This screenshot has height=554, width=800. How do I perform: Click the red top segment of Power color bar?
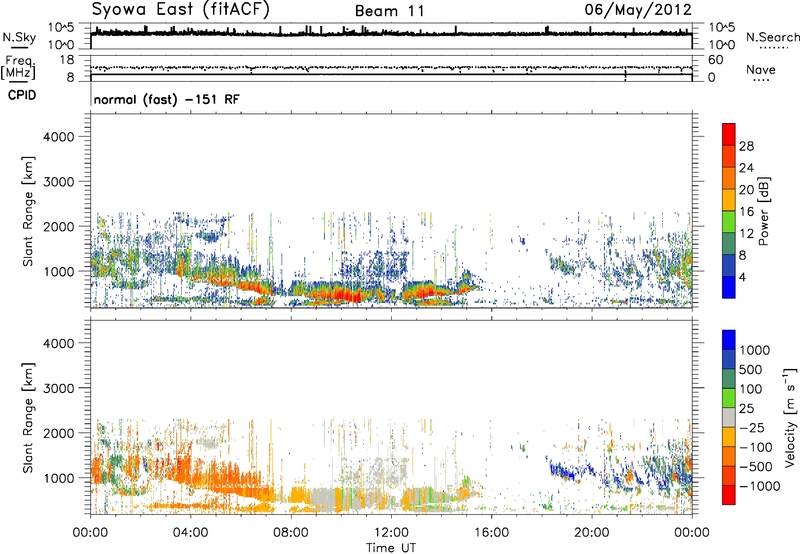pyautogui.click(x=729, y=134)
